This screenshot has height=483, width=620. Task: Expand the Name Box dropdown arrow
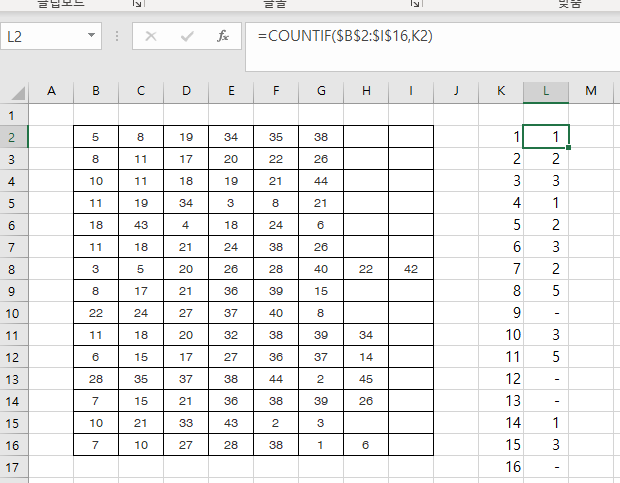click(x=92, y=36)
